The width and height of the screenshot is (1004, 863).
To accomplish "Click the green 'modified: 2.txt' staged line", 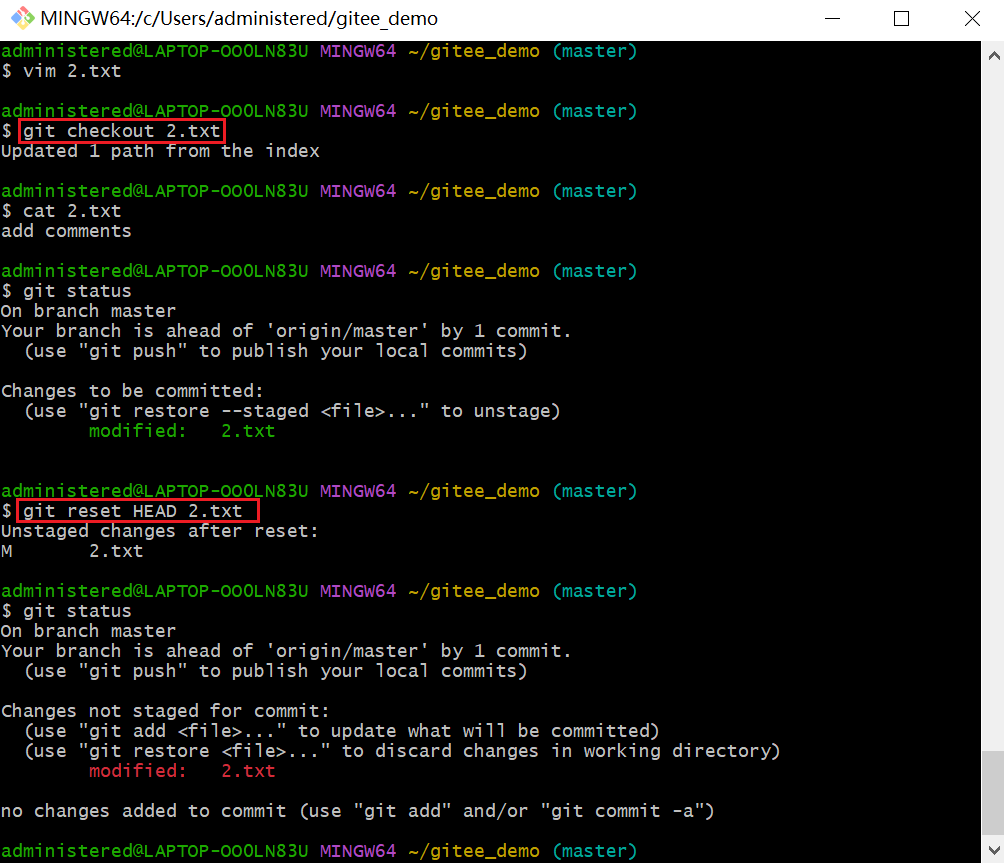I will [182, 431].
